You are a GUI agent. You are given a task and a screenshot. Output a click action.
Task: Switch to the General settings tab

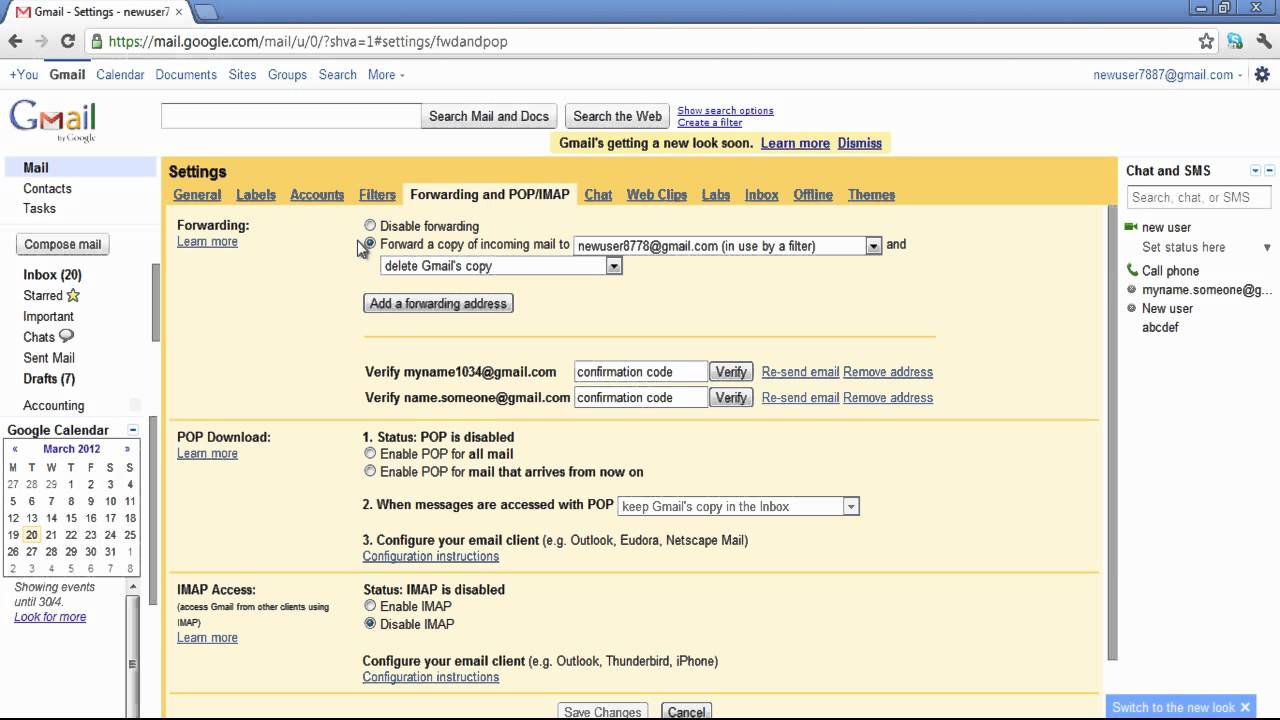point(197,195)
